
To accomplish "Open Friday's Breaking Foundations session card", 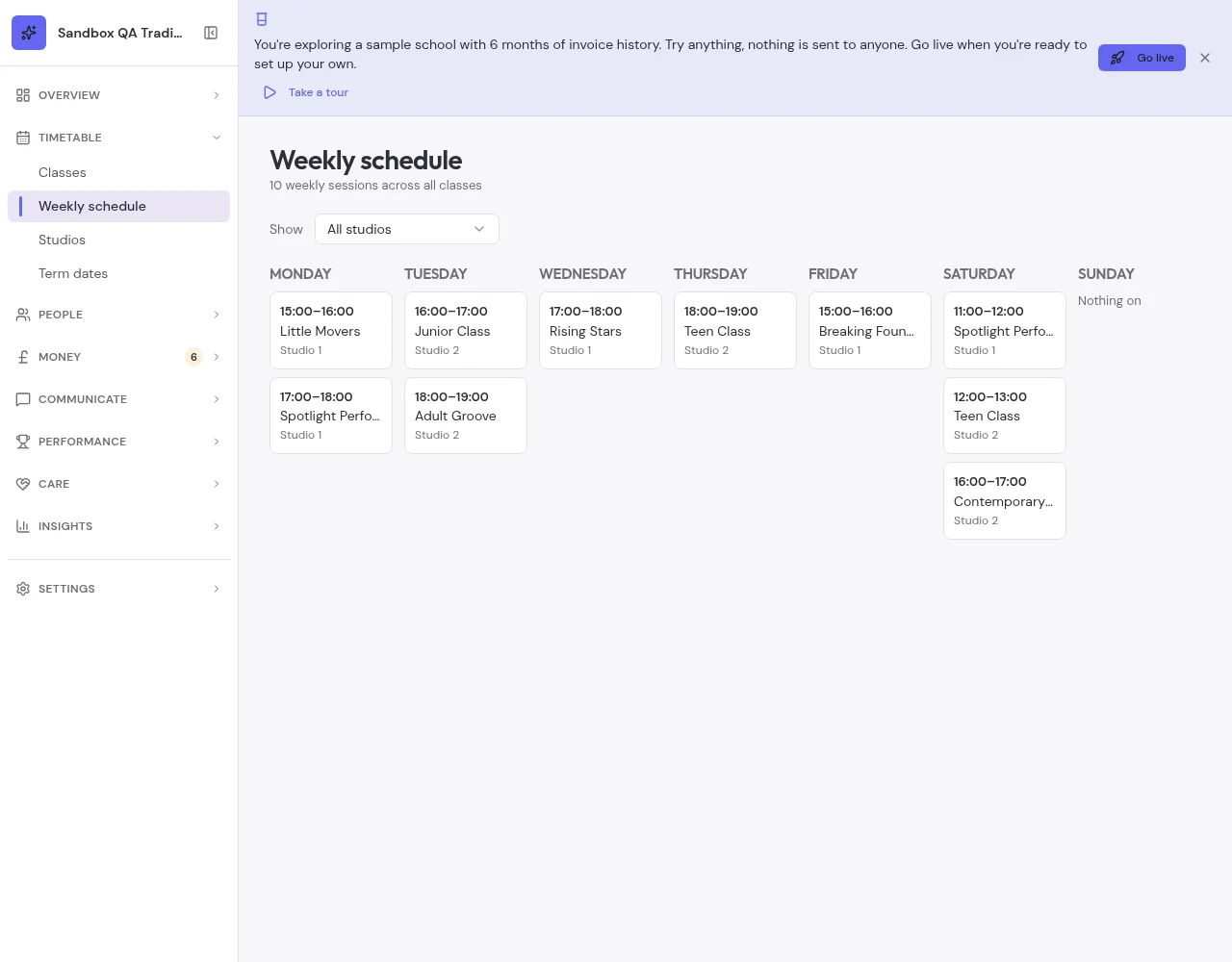I will tap(870, 330).
